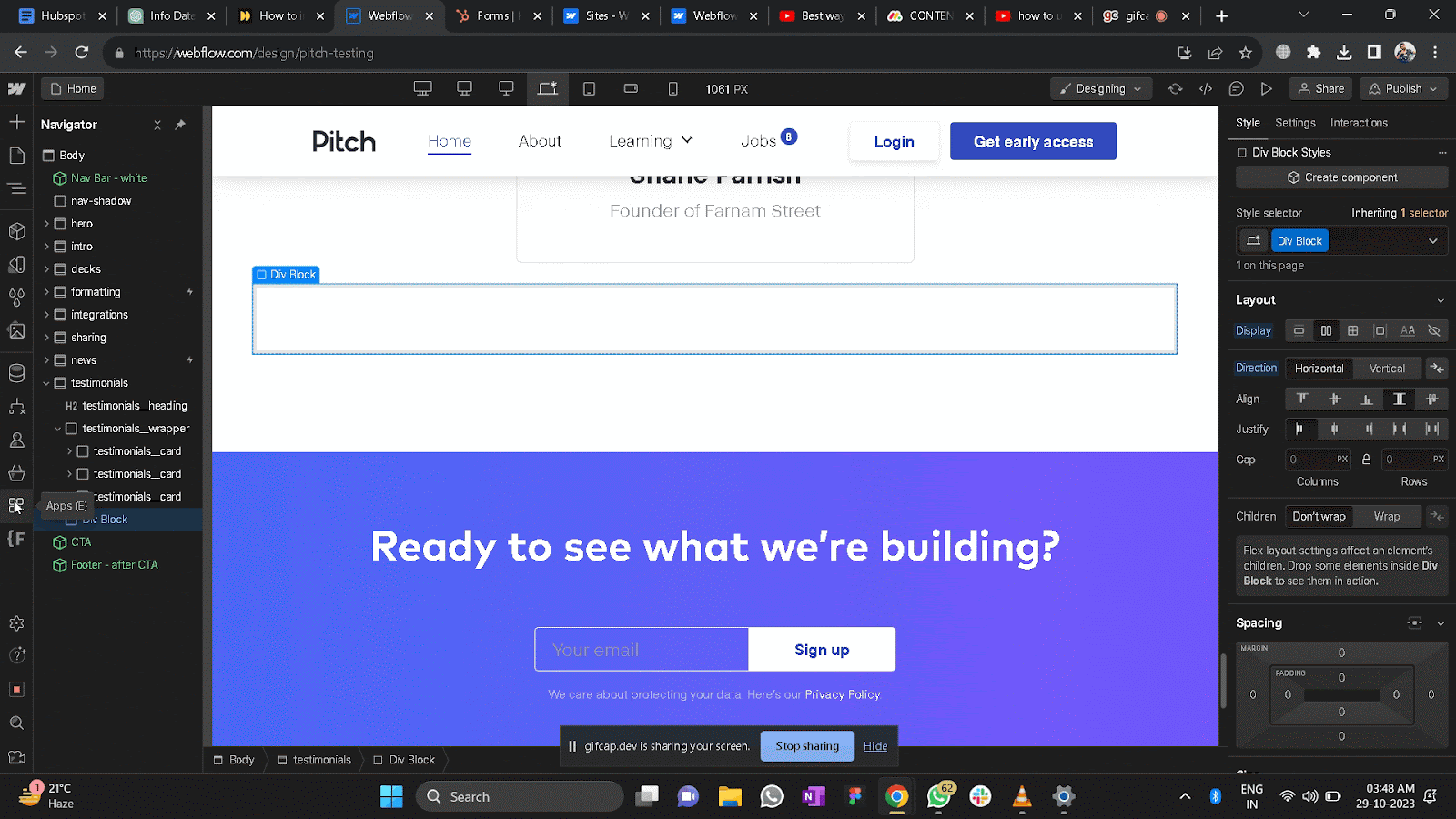Switch to the Settings tab
Screen dimensions: 1456x819
point(1295,123)
